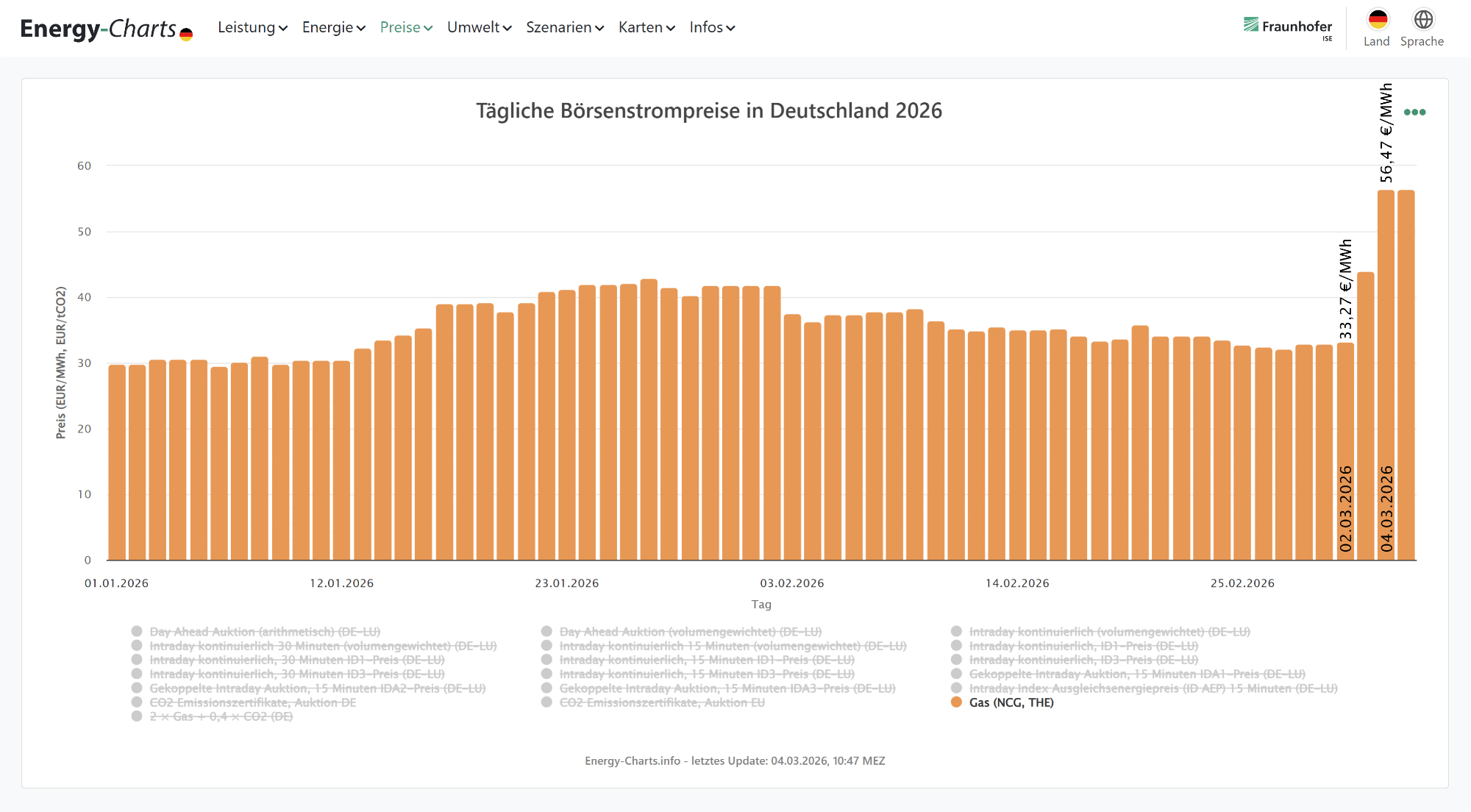Click grey dot for CO2 Emissionszertifikate Auktion DE
Image resolution: width=1471 pixels, height=812 pixels.
pos(137,702)
